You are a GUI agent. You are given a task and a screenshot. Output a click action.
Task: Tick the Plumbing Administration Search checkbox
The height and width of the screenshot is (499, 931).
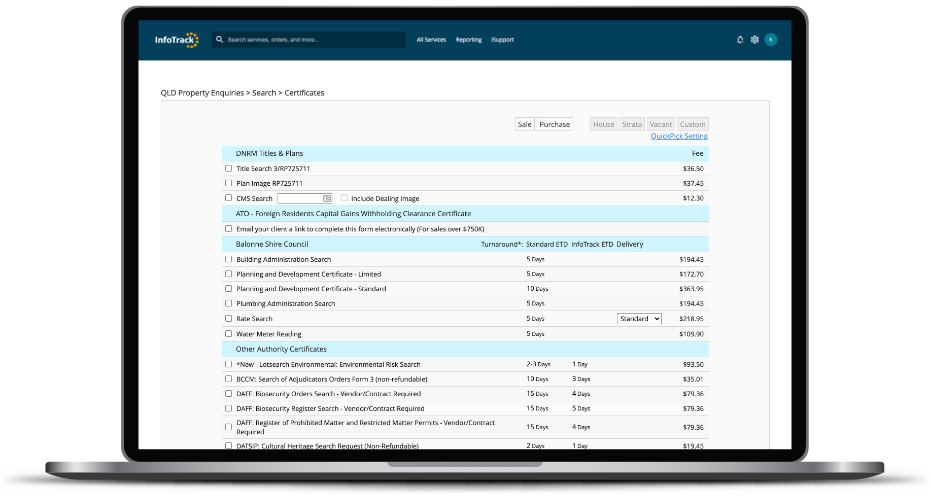point(229,304)
